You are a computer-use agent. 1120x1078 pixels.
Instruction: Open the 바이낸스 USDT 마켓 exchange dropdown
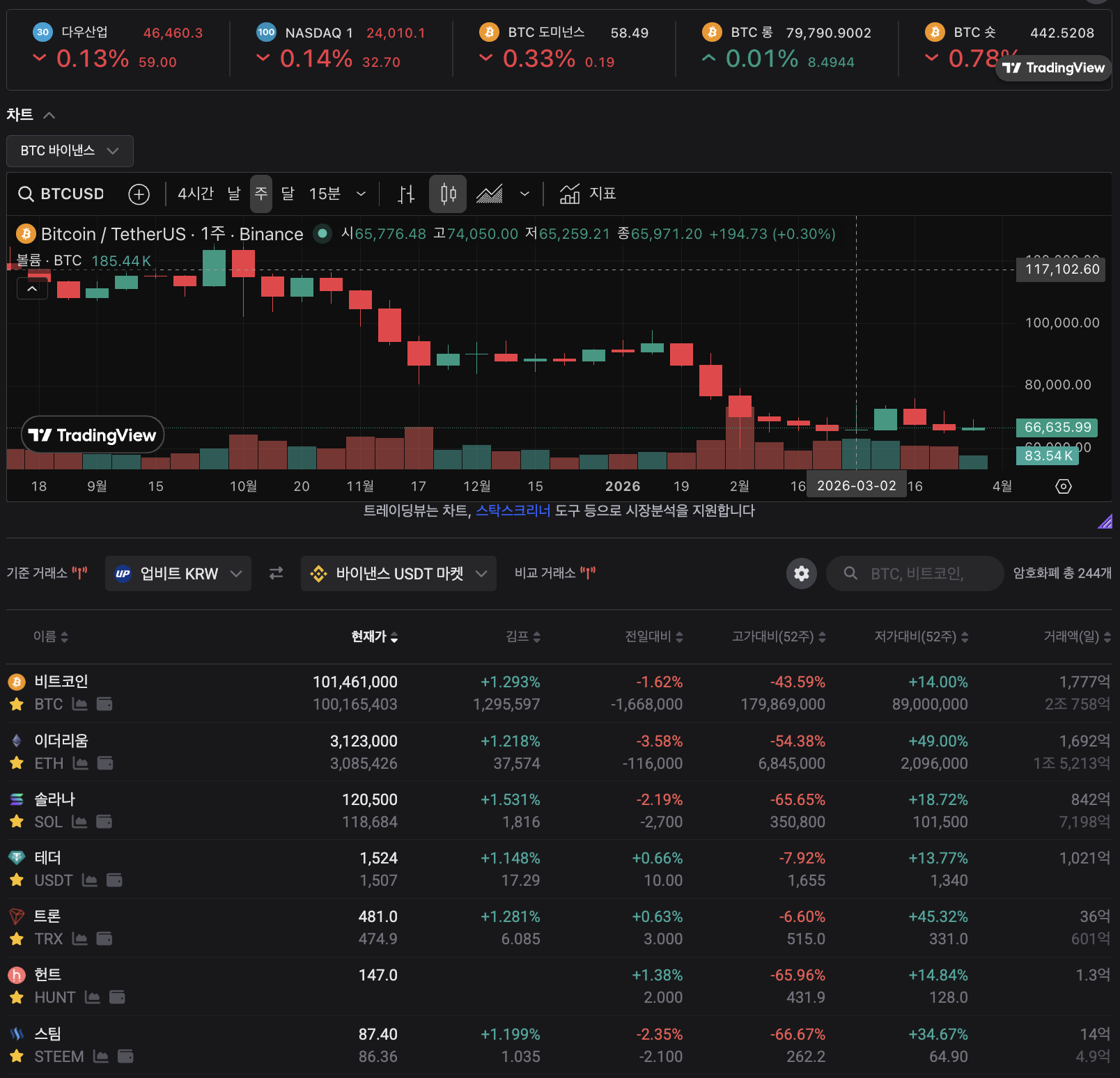[x=398, y=573]
